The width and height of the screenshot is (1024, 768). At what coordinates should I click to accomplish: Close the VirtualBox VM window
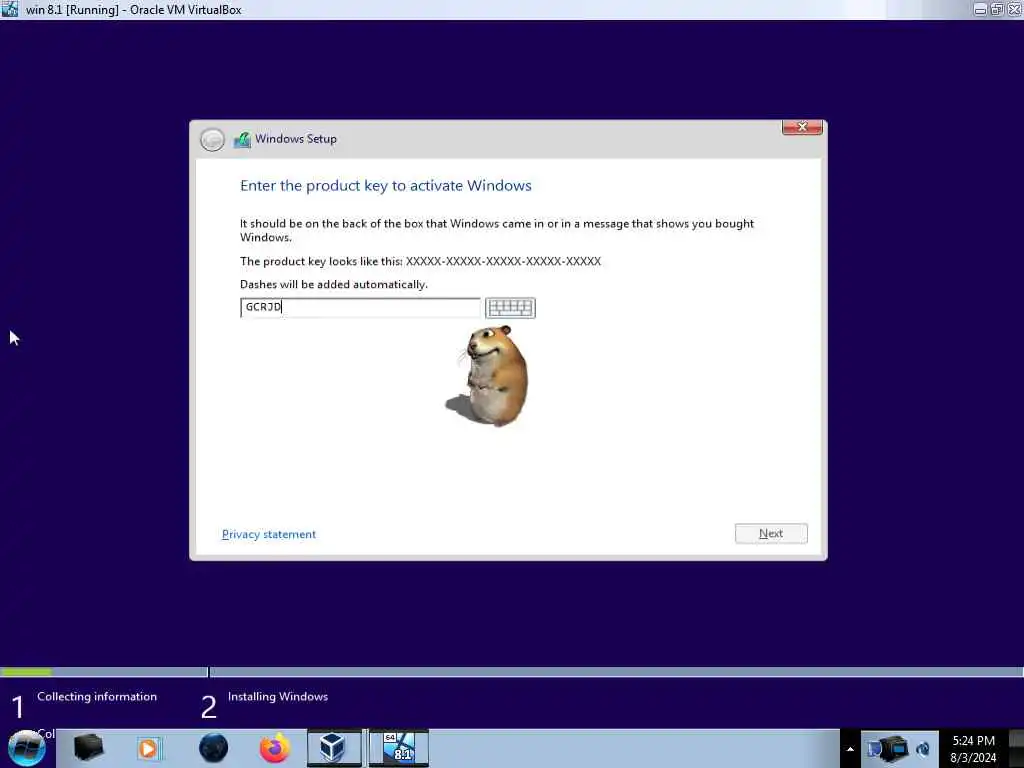[x=1014, y=9]
